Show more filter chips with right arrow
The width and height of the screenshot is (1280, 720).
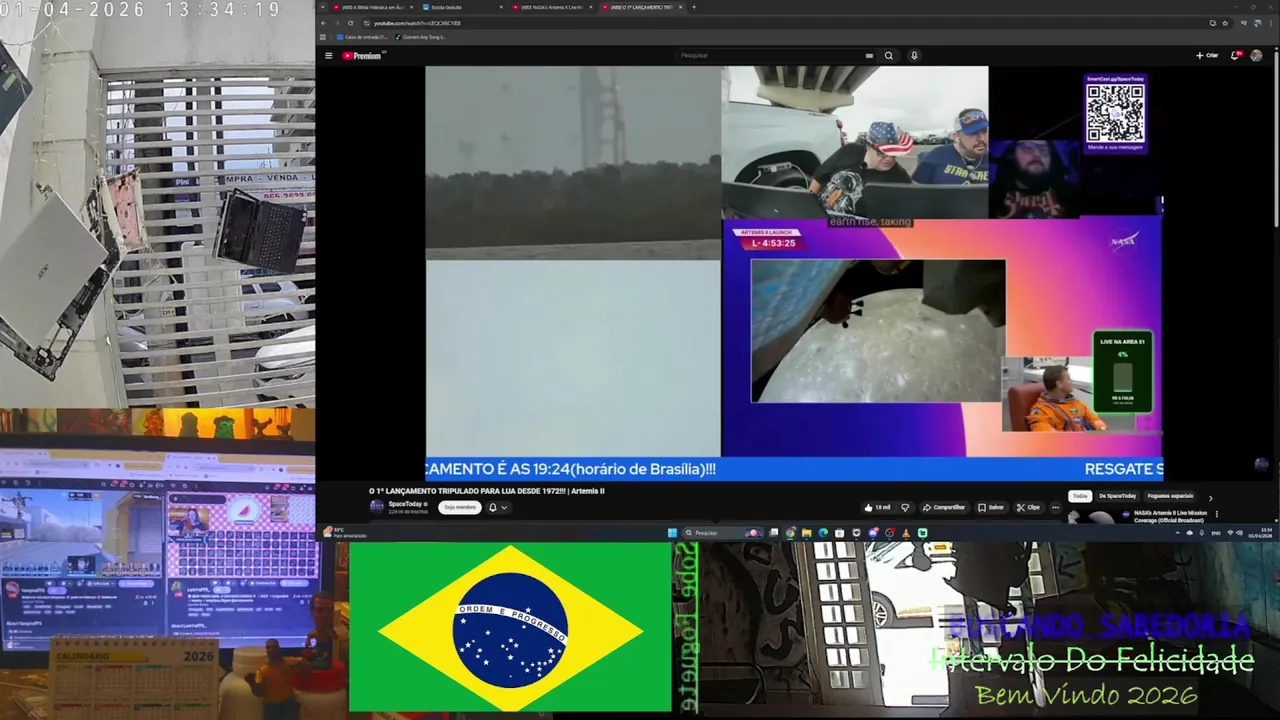tap(1210, 497)
